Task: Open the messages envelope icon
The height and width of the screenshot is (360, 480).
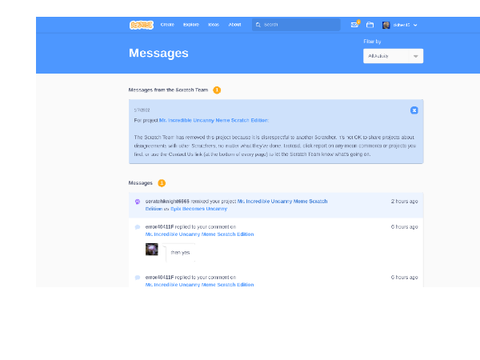Action: click(x=355, y=25)
